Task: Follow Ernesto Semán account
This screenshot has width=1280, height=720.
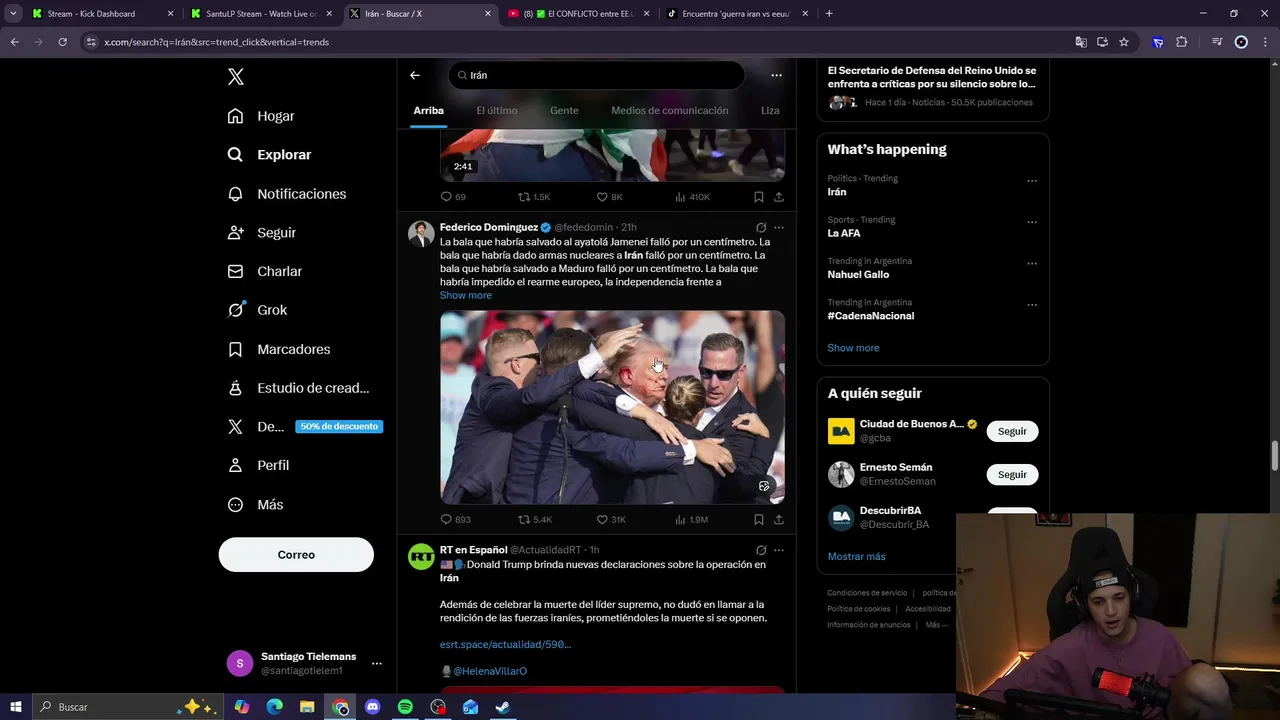Action: pyautogui.click(x=1012, y=474)
